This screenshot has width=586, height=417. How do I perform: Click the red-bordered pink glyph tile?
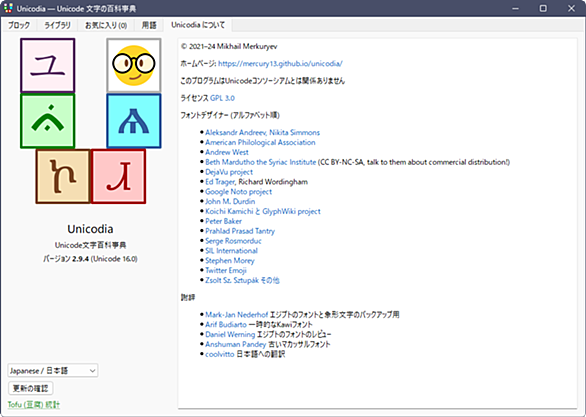pyautogui.click(x=118, y=176)
